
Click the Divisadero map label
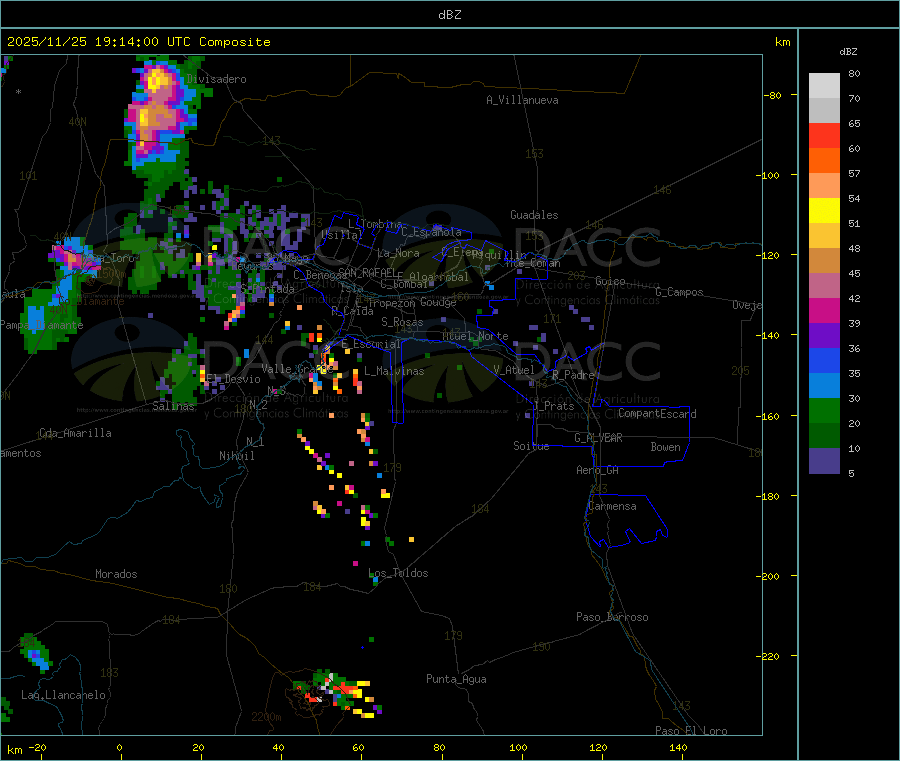[x=216, y=79]
